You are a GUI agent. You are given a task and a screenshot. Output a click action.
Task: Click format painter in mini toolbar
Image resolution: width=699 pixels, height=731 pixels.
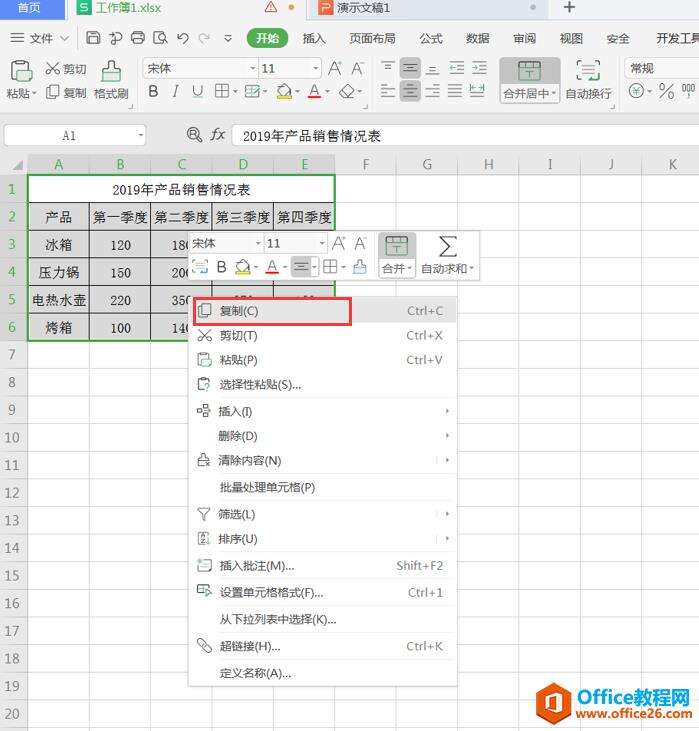[x=360, y=267]
